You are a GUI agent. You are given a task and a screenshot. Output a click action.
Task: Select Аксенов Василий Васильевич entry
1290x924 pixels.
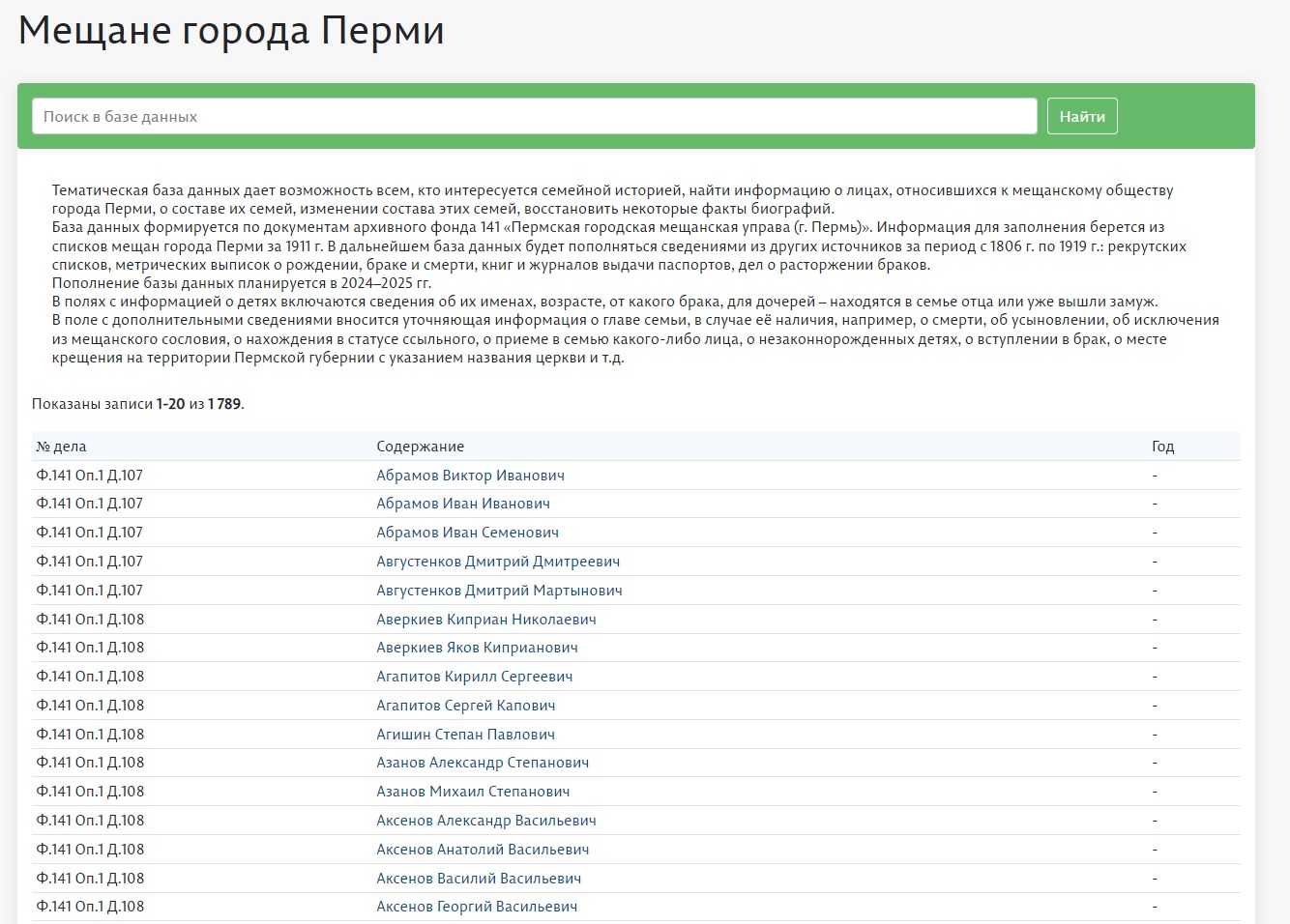(x=479, y=879)
